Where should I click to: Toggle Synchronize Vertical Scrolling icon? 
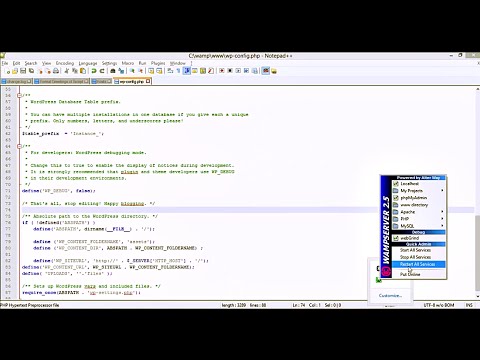pyautogui.click(x=151, y=71)
